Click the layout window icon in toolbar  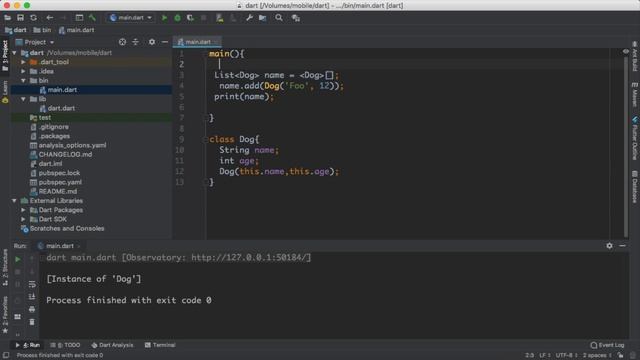click(79, 18)
